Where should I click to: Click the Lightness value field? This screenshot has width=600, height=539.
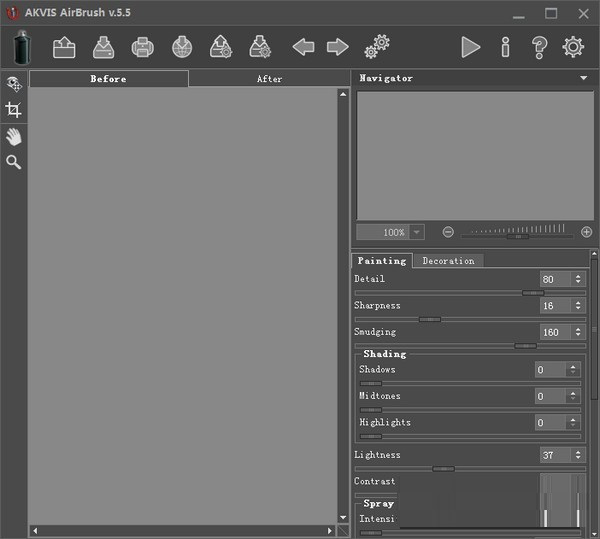553,455
